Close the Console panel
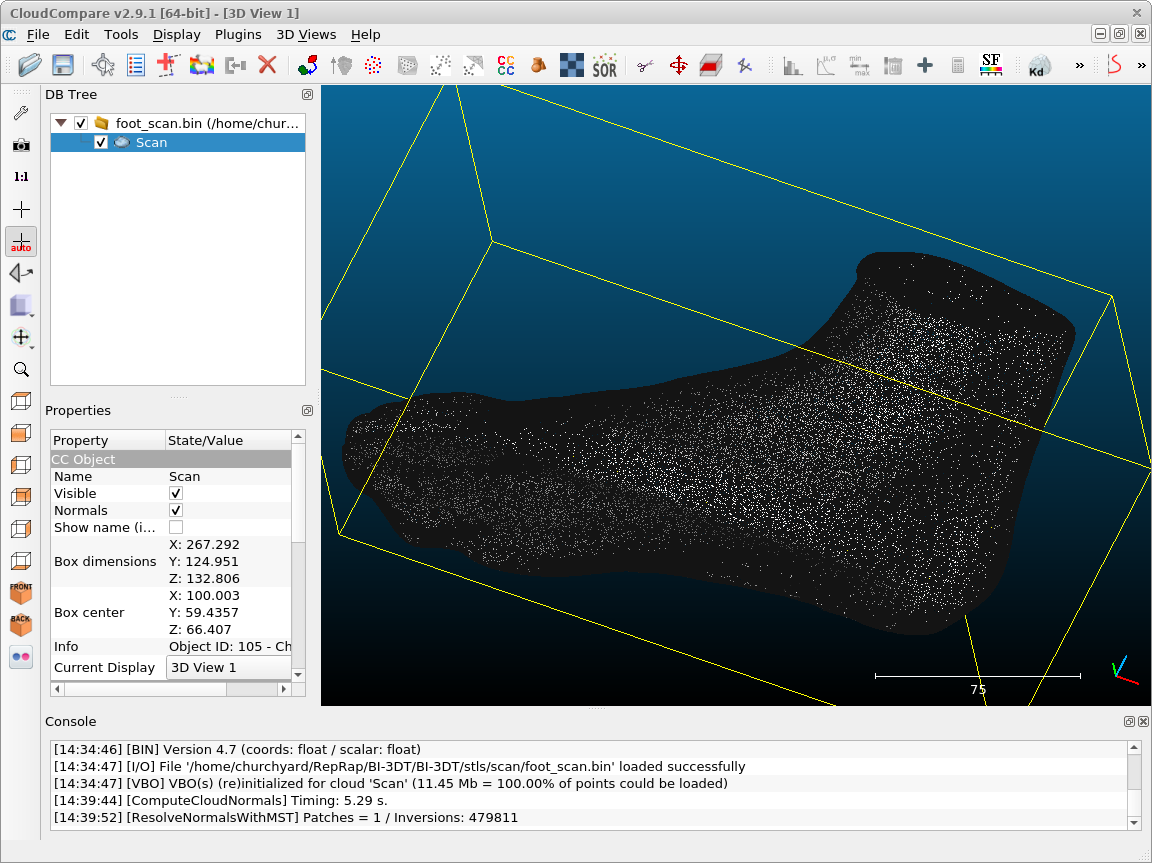 (x=1143, y=722)
